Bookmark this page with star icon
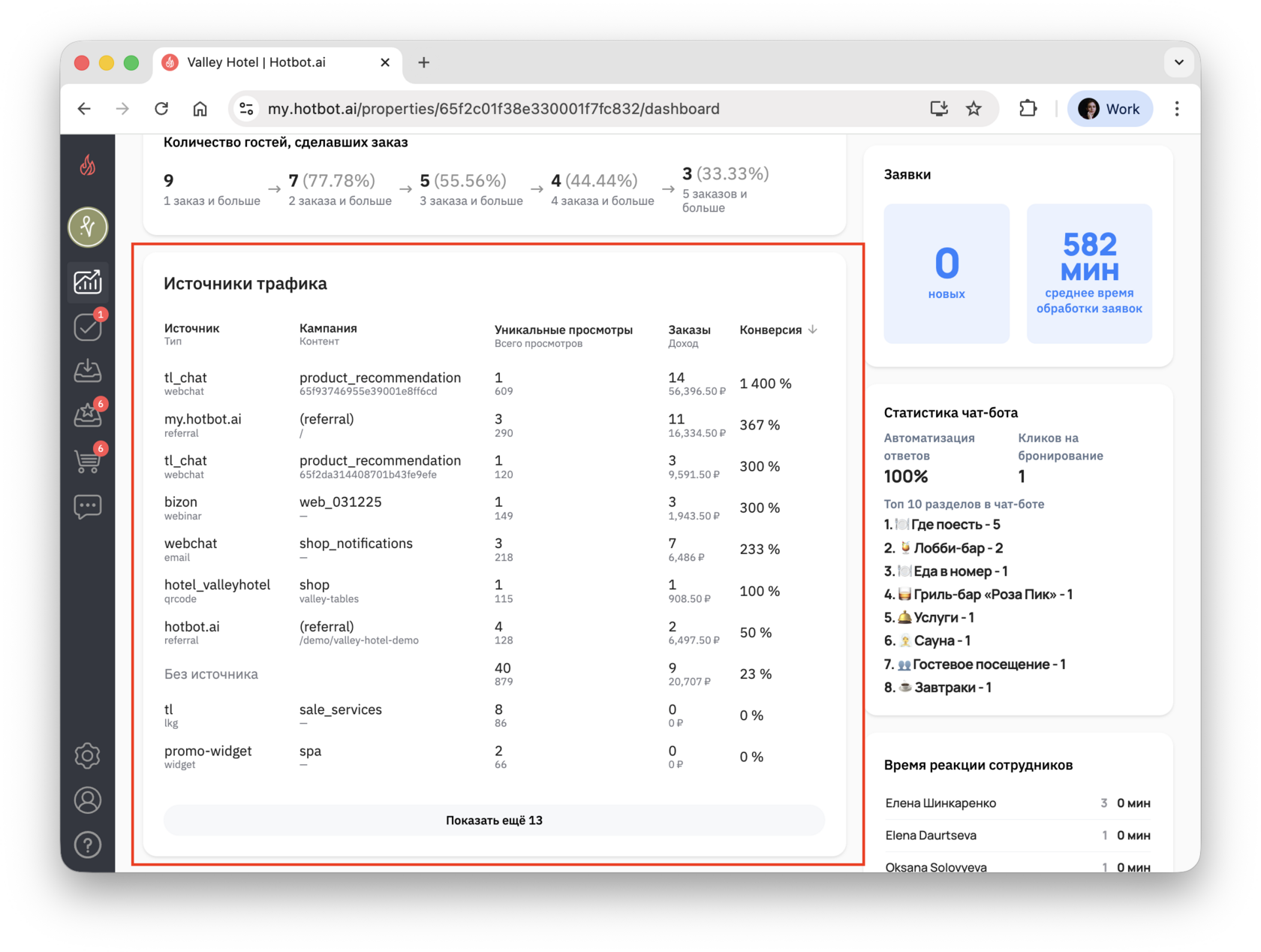Viewport: 1261px width, 952px height. tap(974, 109)
